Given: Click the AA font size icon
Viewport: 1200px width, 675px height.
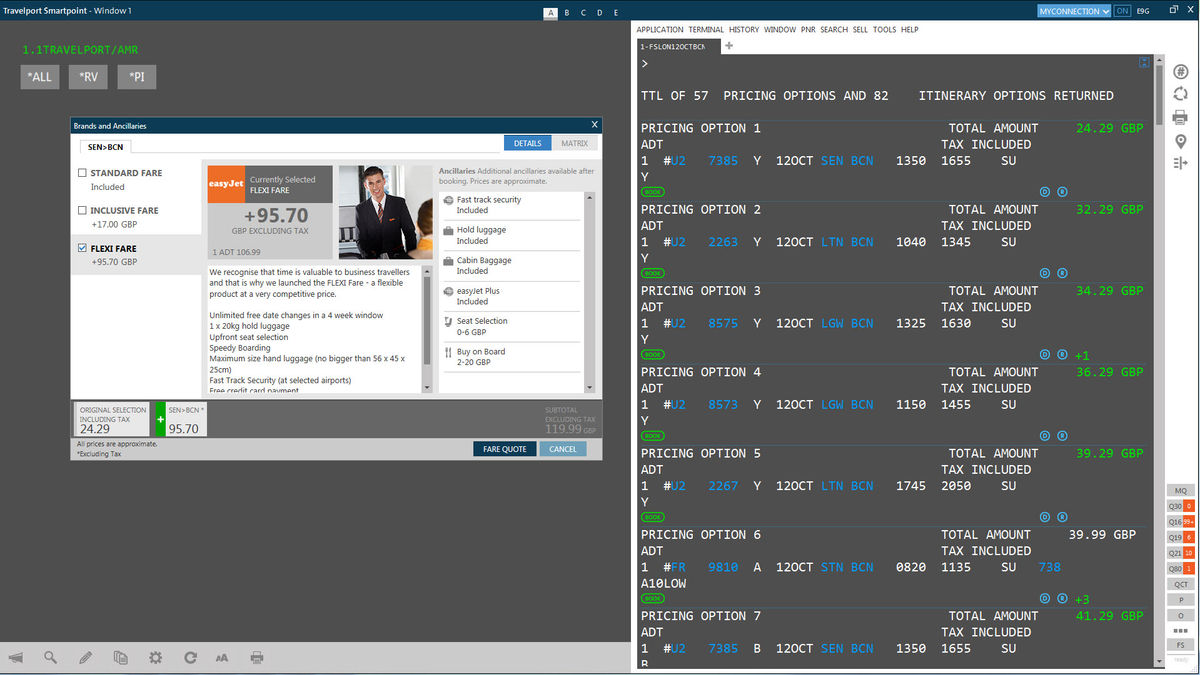Looking at the screenshot, I should tap(222, 657).
